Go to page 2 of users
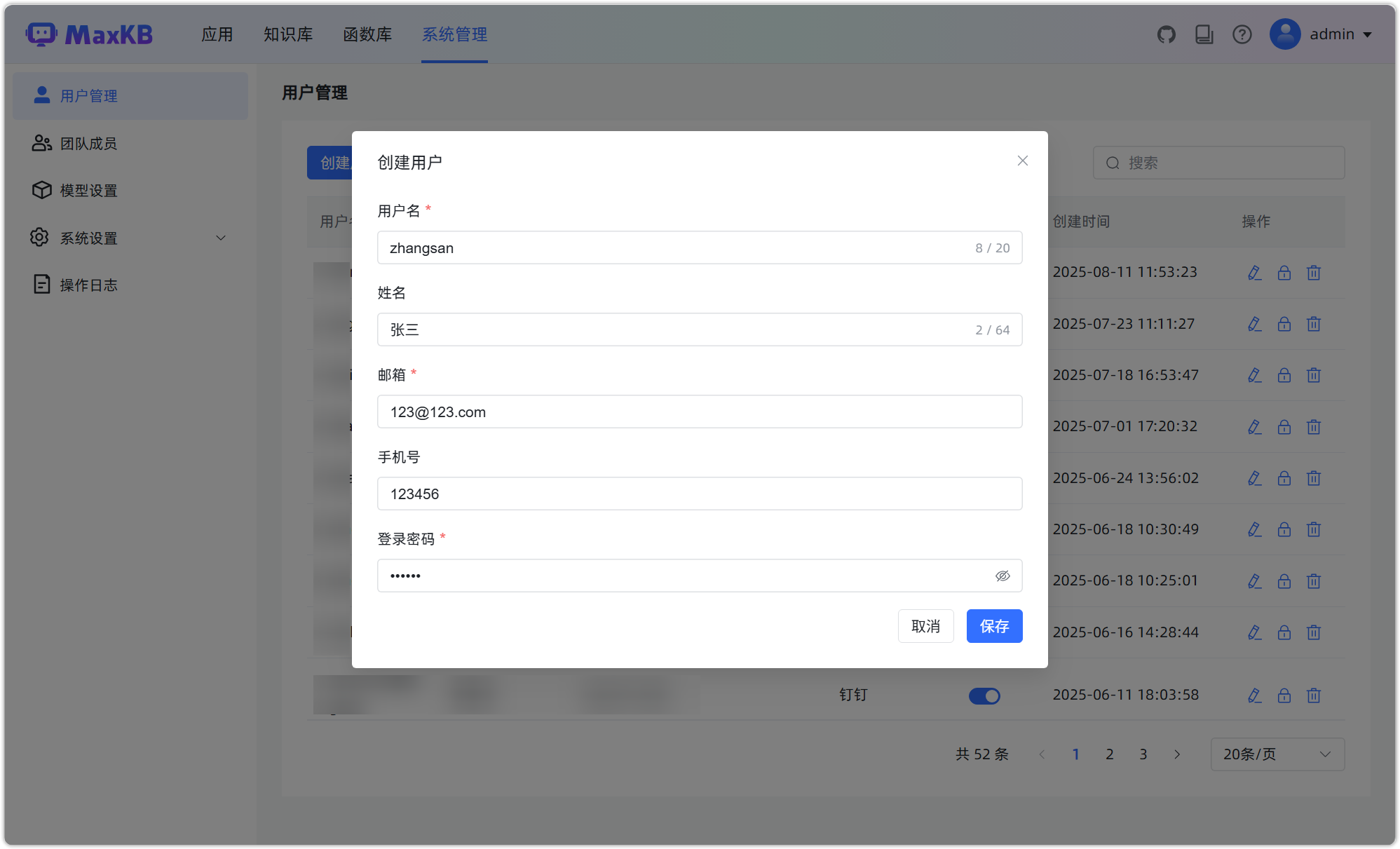Image resolution: width=1400 pixels, height=849 pixels. [1110, 754]
